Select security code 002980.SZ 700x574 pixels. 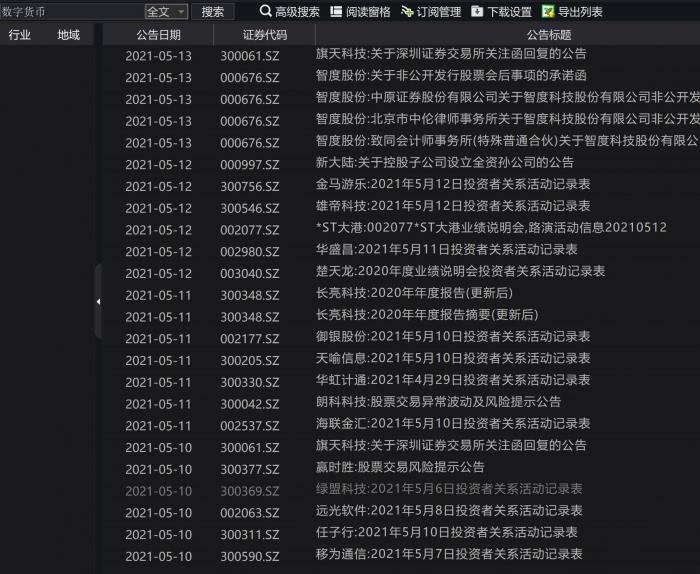250,252
